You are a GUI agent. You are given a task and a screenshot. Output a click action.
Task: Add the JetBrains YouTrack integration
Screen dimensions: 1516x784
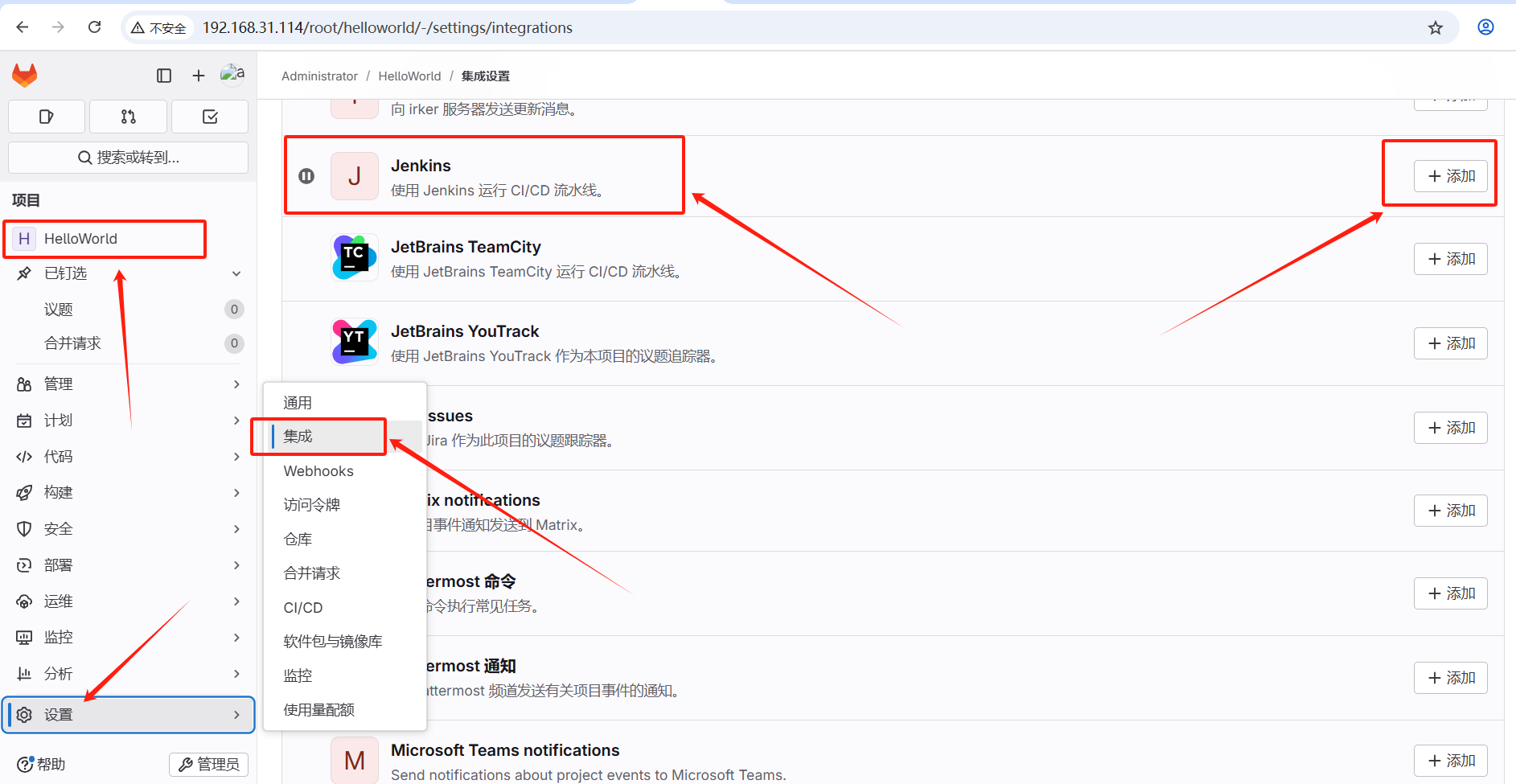(x=1451, y=343)
